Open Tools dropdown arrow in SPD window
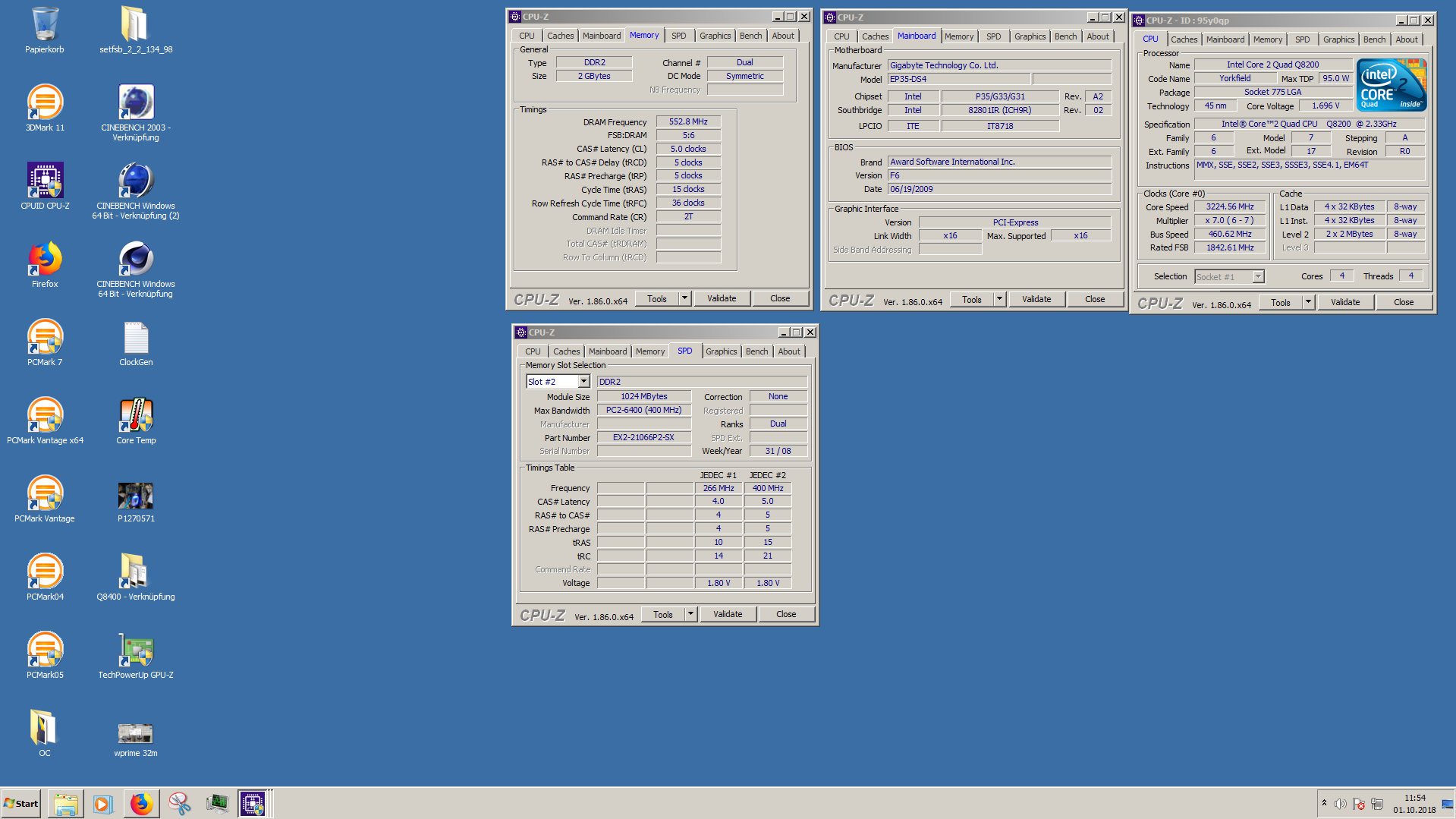 tap(690, 614)
